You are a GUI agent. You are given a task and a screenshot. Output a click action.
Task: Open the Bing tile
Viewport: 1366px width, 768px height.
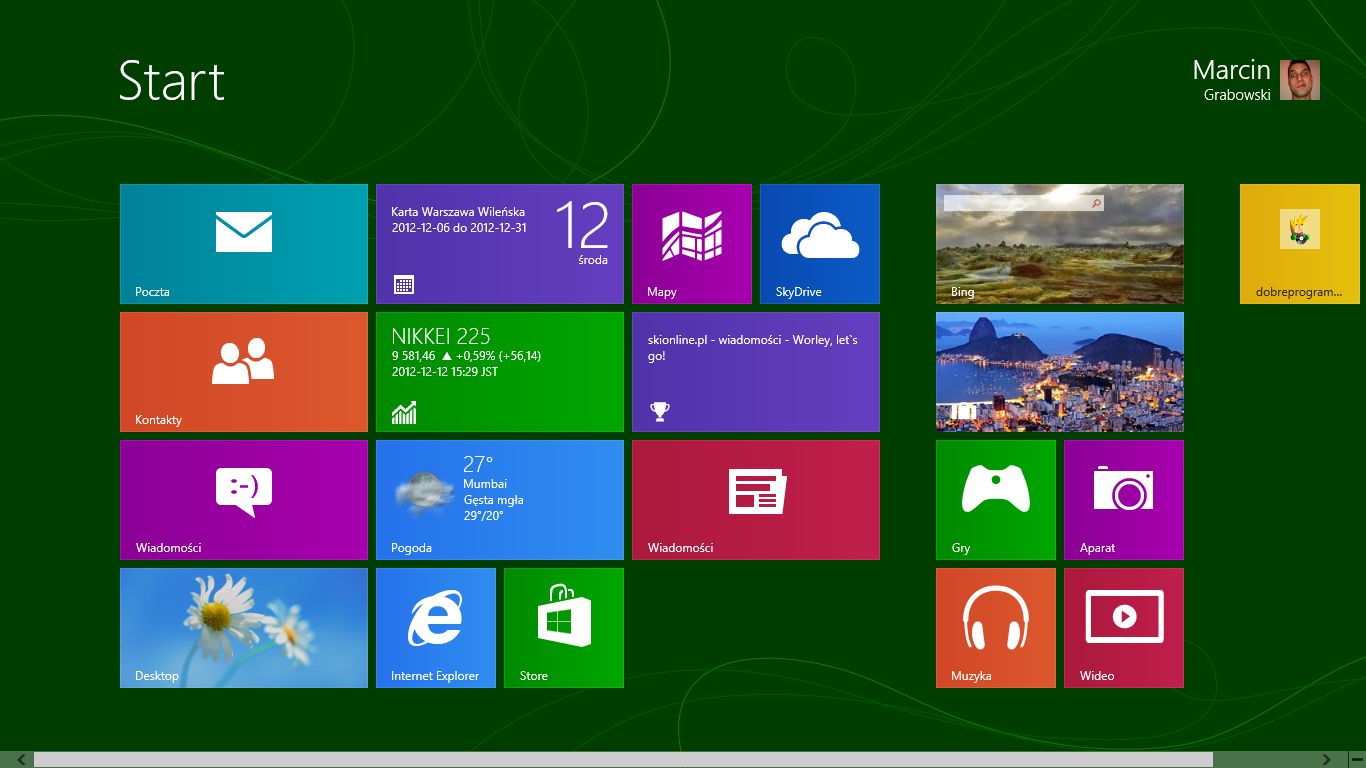coord(1060,244)
